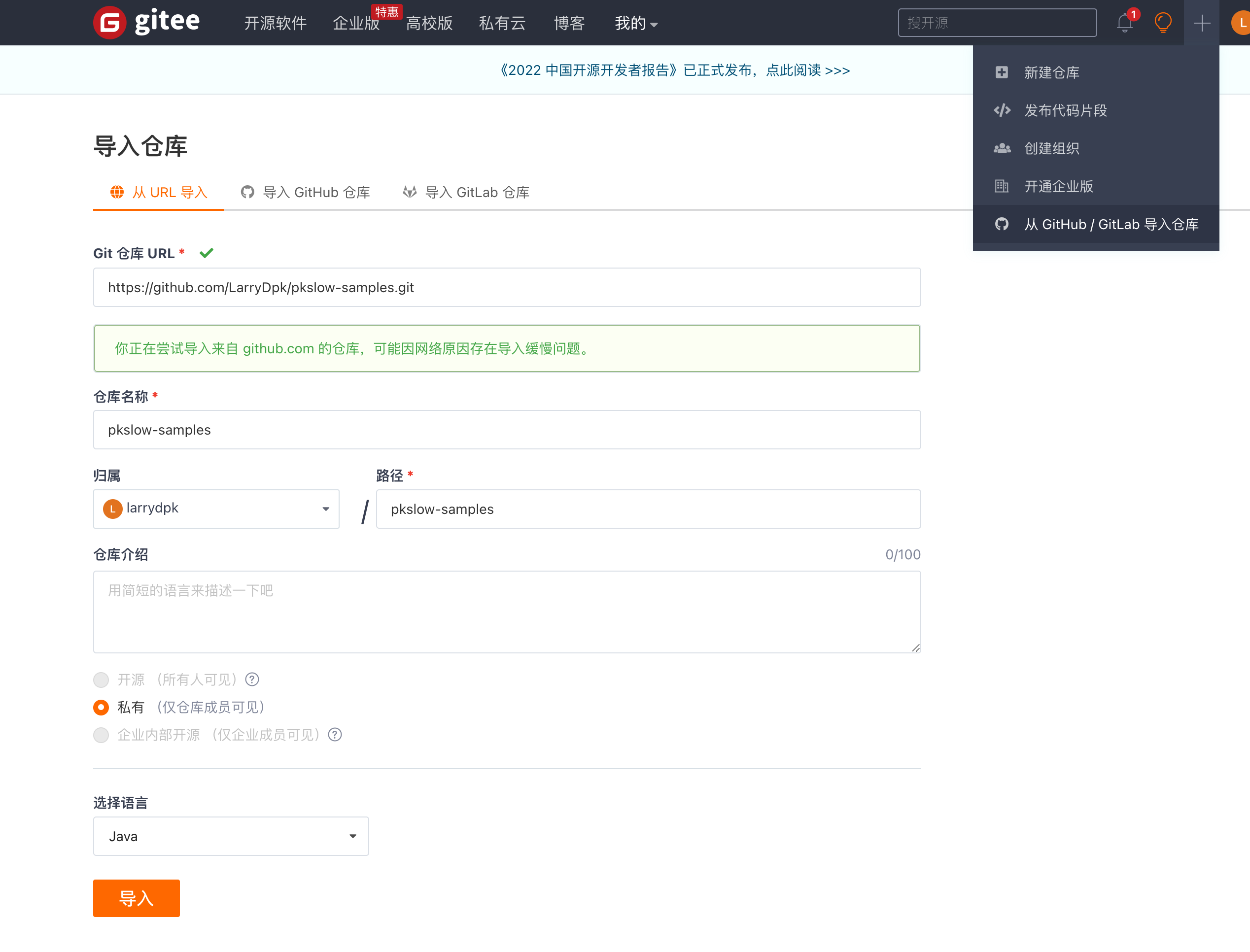This screenshot has height=952, width=1250.
Task: Click the Gitee logo
Action: tap(146, 22)
